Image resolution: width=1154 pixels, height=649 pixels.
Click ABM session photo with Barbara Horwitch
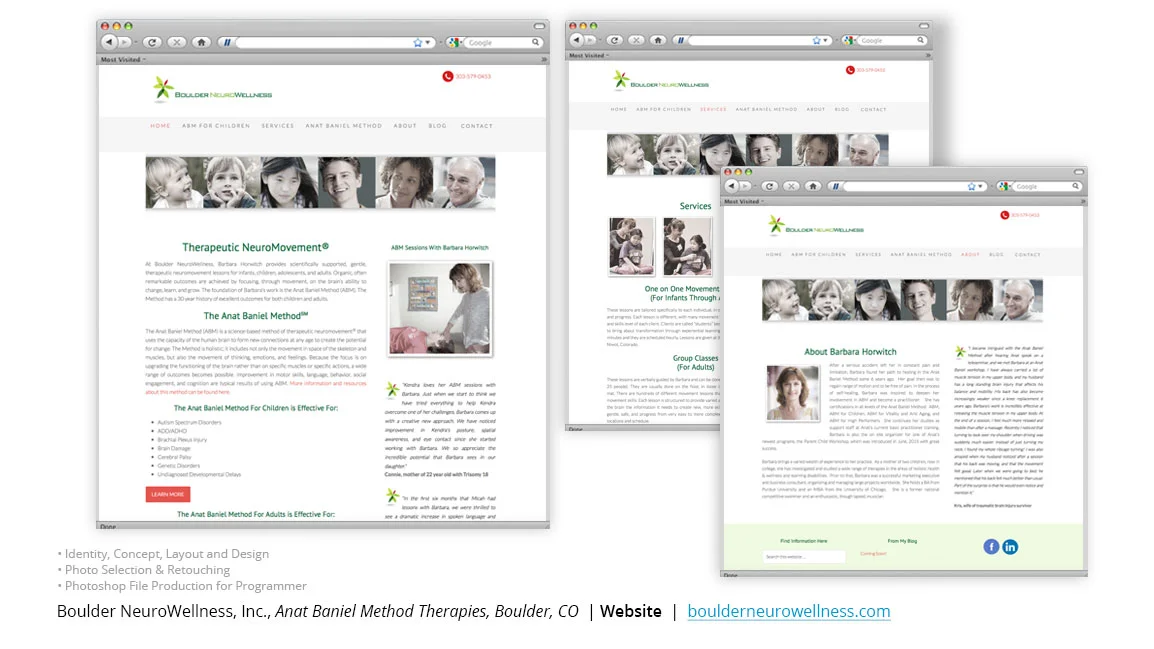pos(439,309)
